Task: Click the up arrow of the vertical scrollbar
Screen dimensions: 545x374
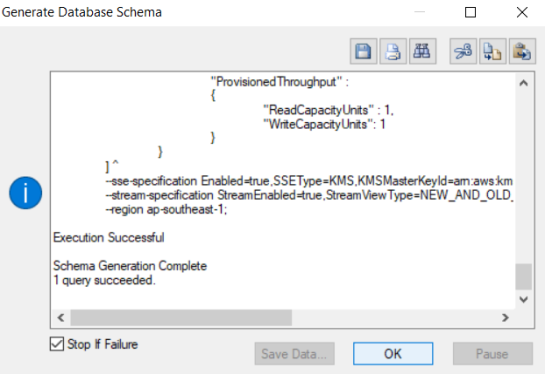Action: [x=523, y=83]
